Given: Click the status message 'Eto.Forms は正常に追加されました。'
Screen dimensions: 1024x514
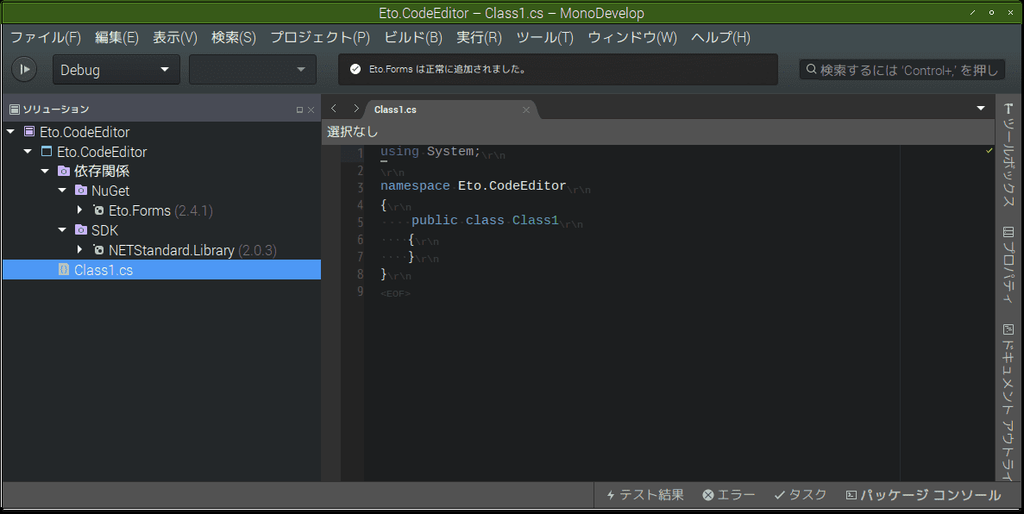Looking at the screenshot, I should coord(447,69).
